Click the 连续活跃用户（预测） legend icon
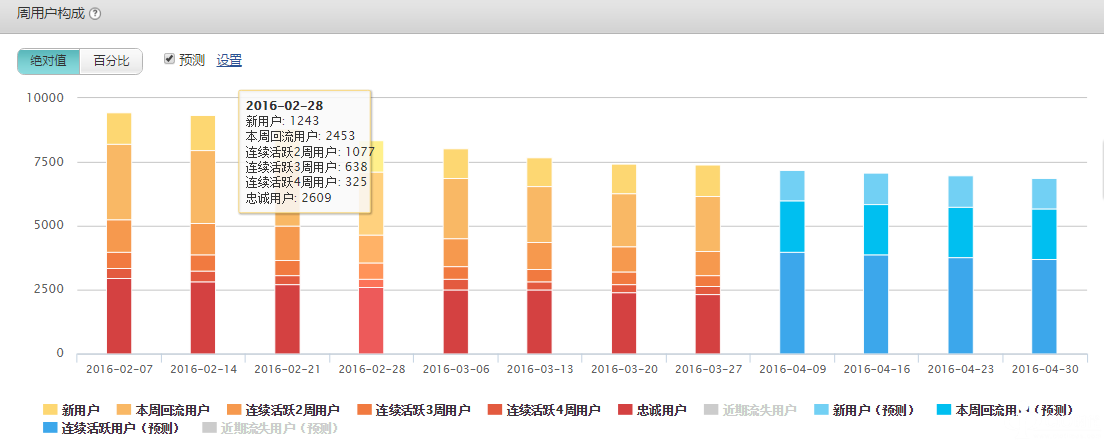The image size is (1104, 442). coord(50,428)
